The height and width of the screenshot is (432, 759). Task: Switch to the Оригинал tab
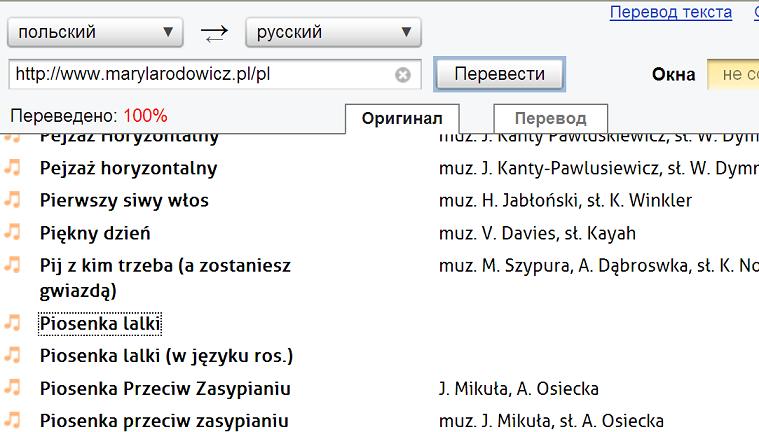coord(402,118)
